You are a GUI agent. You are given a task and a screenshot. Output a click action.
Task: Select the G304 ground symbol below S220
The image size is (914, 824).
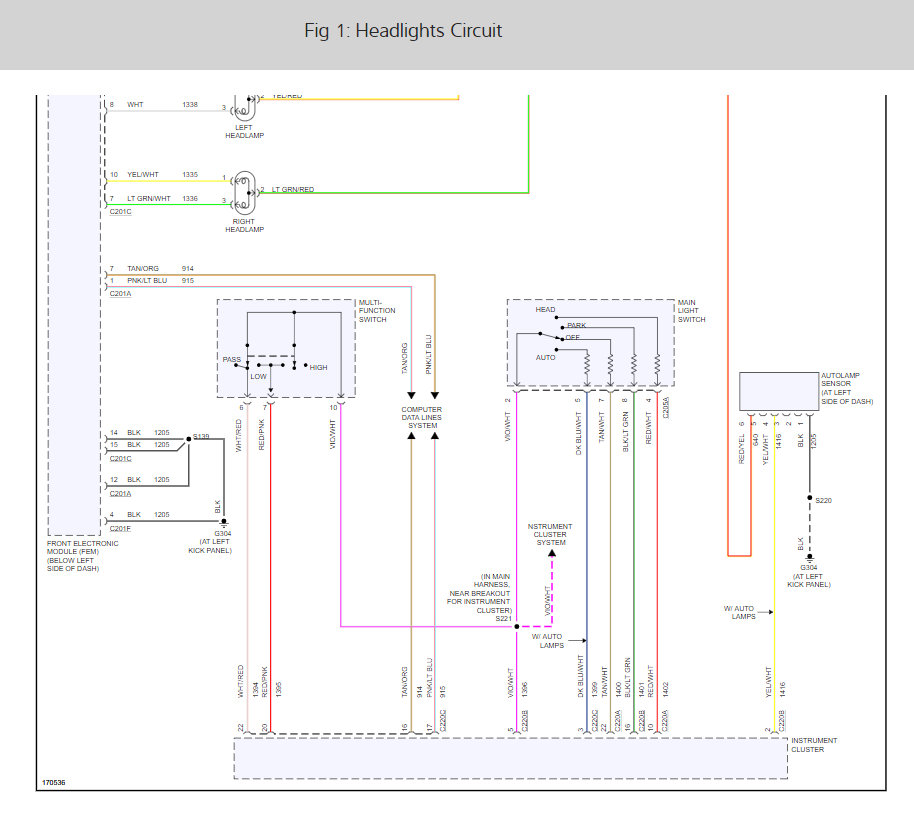click(810, 558)
